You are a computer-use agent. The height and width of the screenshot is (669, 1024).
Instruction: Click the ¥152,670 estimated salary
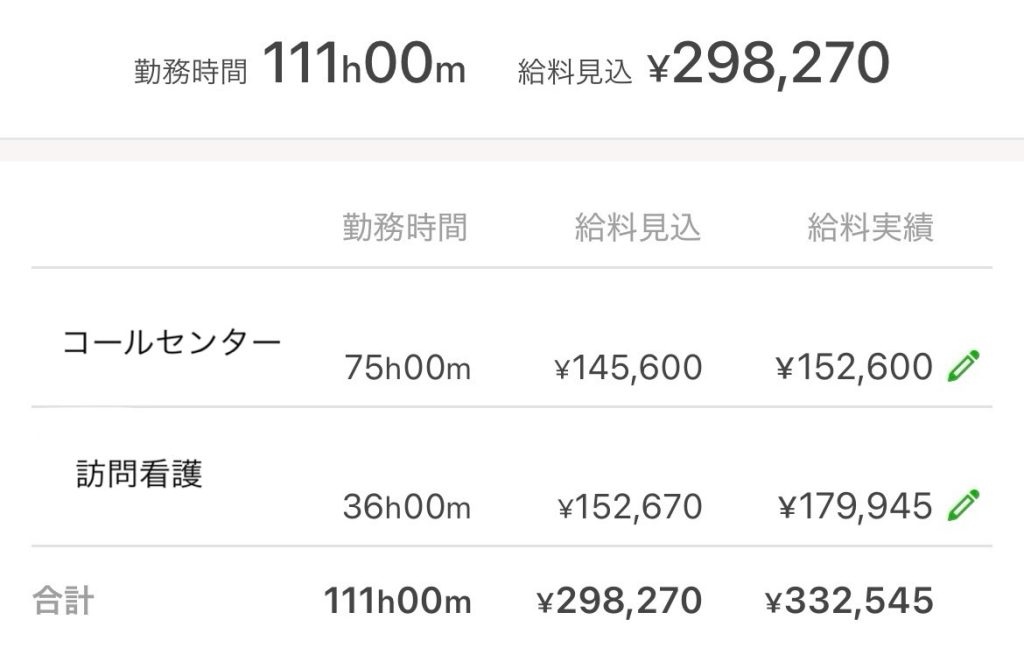click(x=630, y=507)
